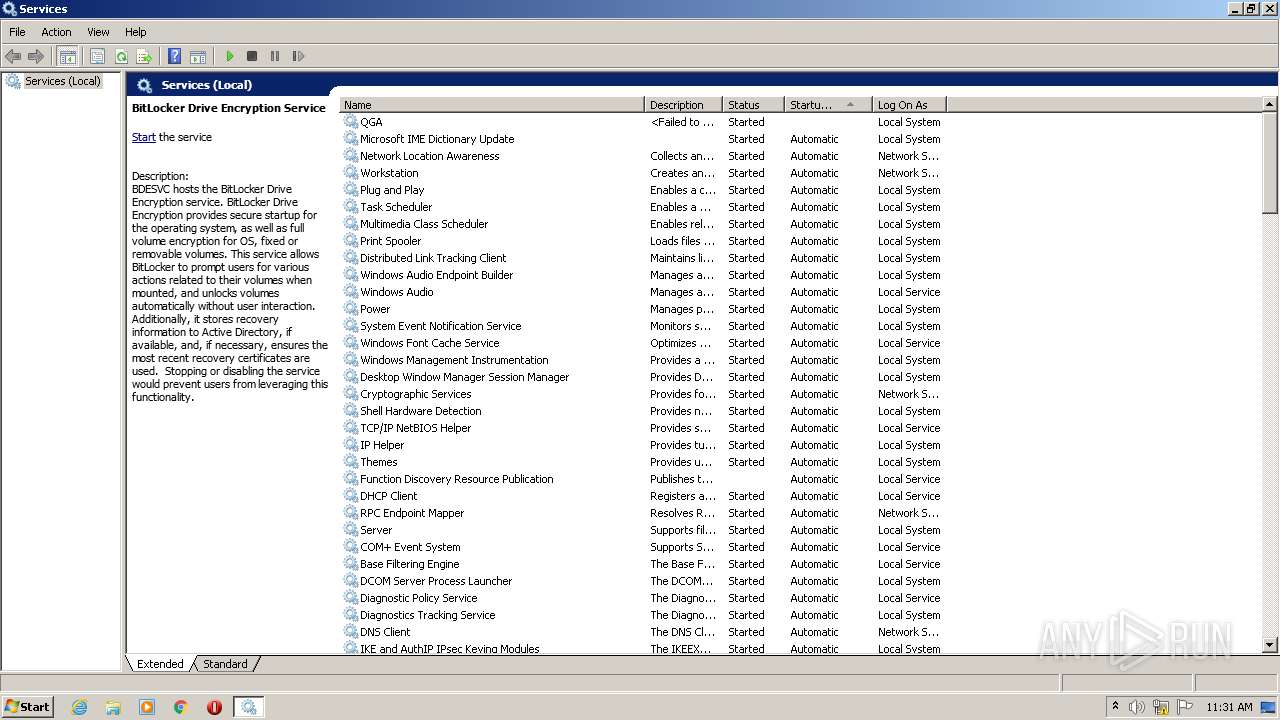Open the Action Center flag tray icon
Viewport: 1280px width, 720px height.
point(1185,707)
